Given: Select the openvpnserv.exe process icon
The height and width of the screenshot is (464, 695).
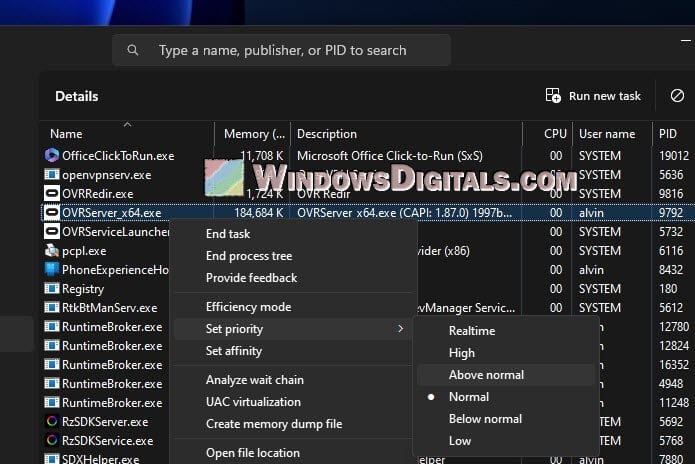Looking at the screenshot, I should tap(51, 175).
